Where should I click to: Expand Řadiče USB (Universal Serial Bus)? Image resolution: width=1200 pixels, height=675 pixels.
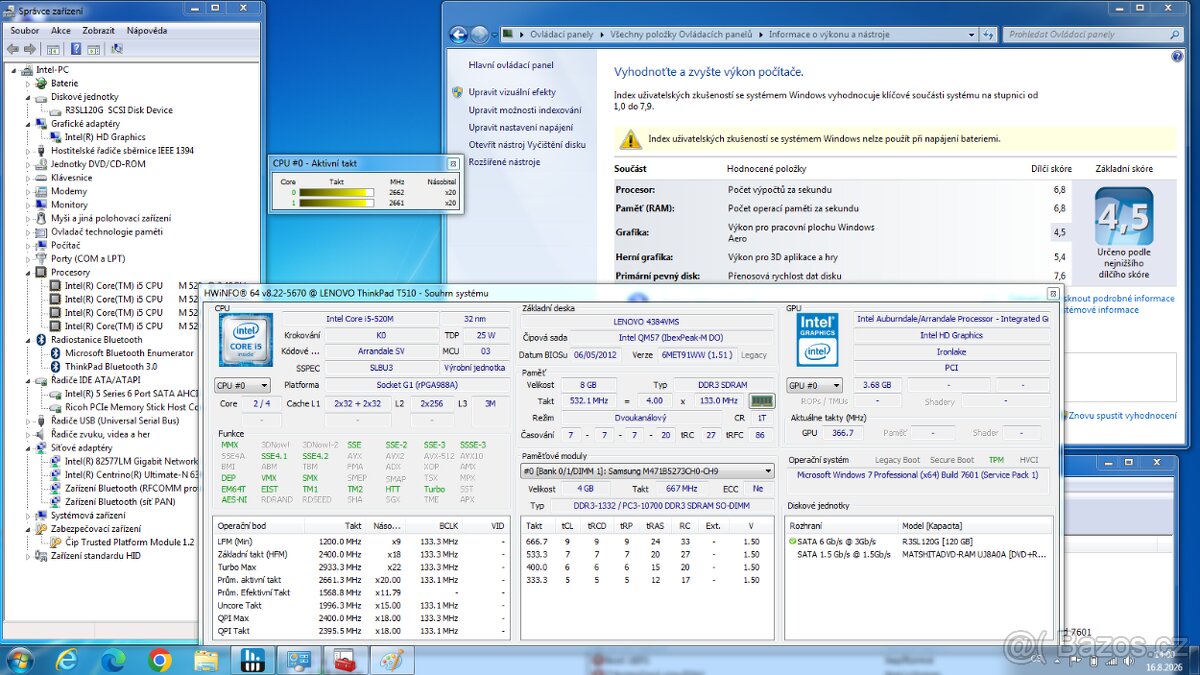click(29, 421)
